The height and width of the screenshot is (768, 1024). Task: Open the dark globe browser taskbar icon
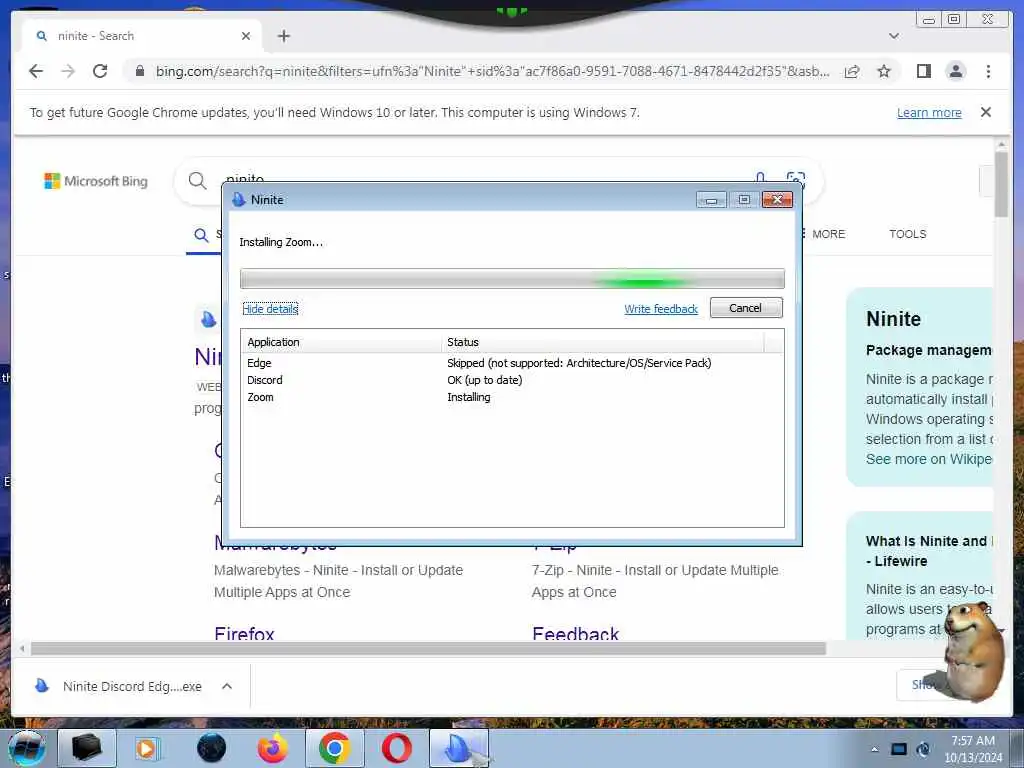coord(211,748)
